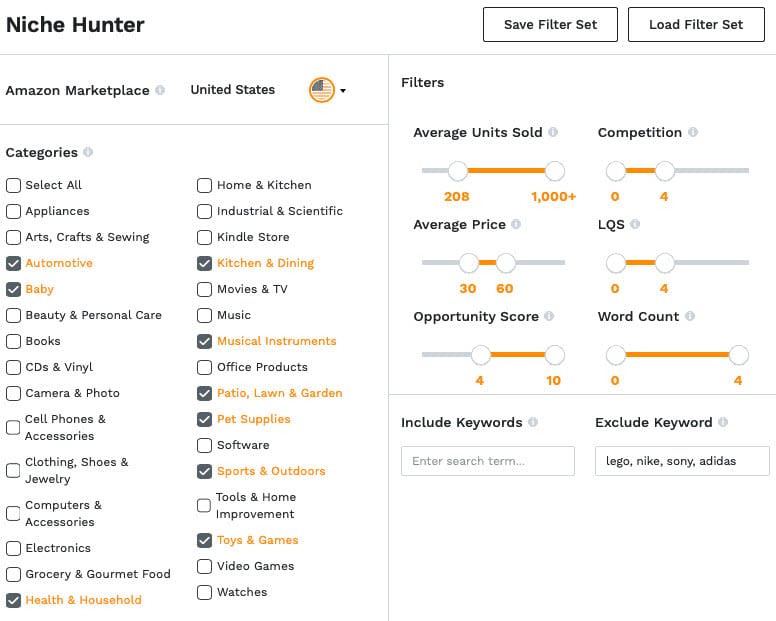This screenshot has height=621, width=776.
Task: Click info icon next to Average Units Sold
Action: (x=553, y=132)
